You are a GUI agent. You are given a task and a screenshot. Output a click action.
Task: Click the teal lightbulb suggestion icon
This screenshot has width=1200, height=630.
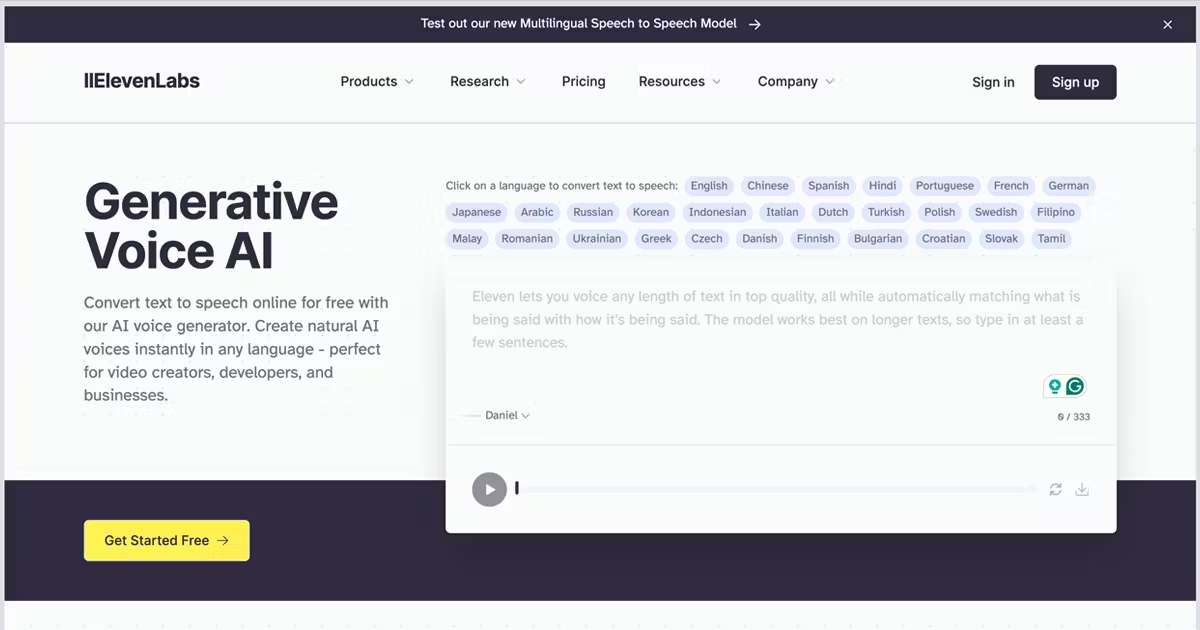[x=1056, y=385]
